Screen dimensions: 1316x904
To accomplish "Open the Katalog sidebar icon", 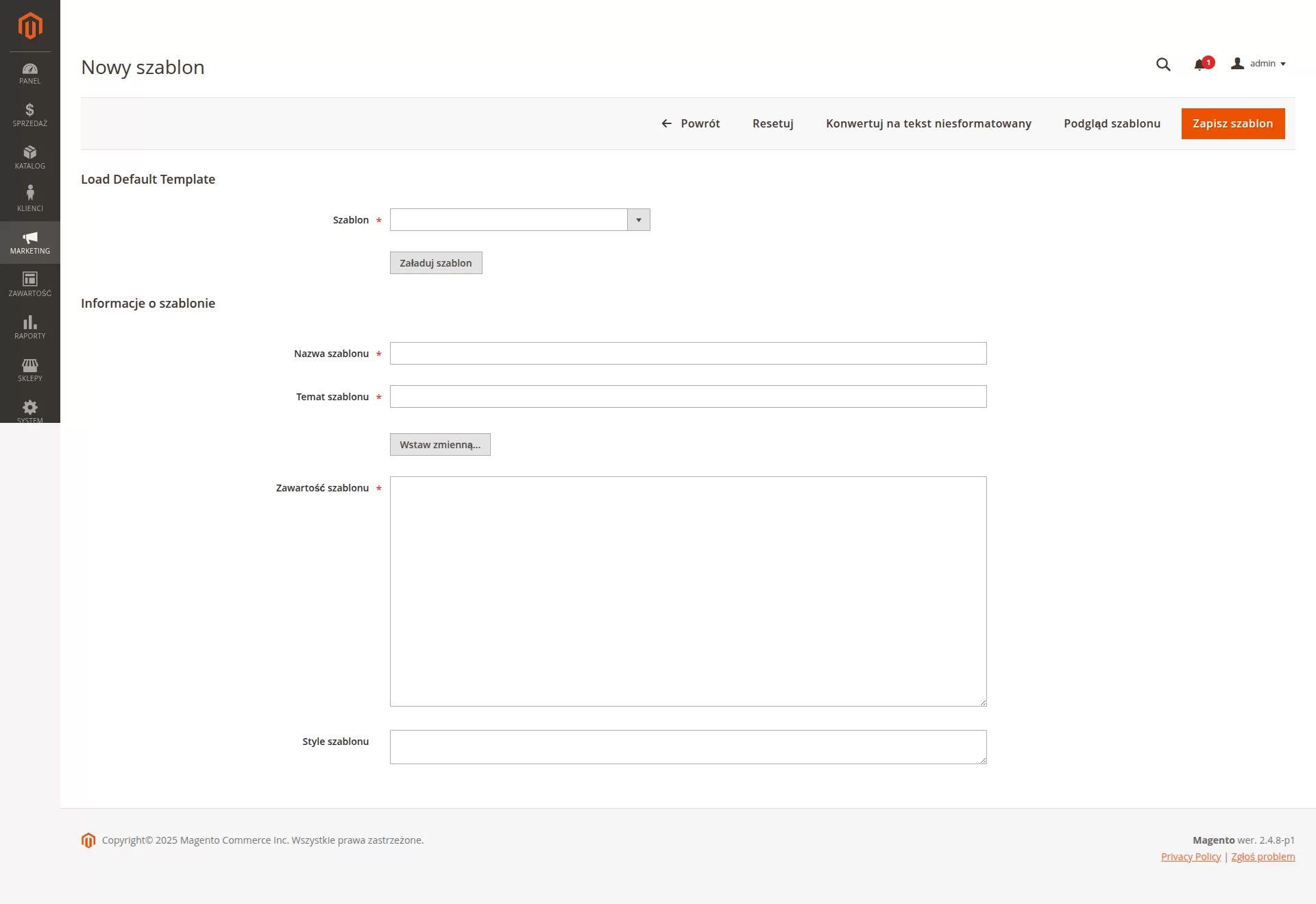I will 29,158.
